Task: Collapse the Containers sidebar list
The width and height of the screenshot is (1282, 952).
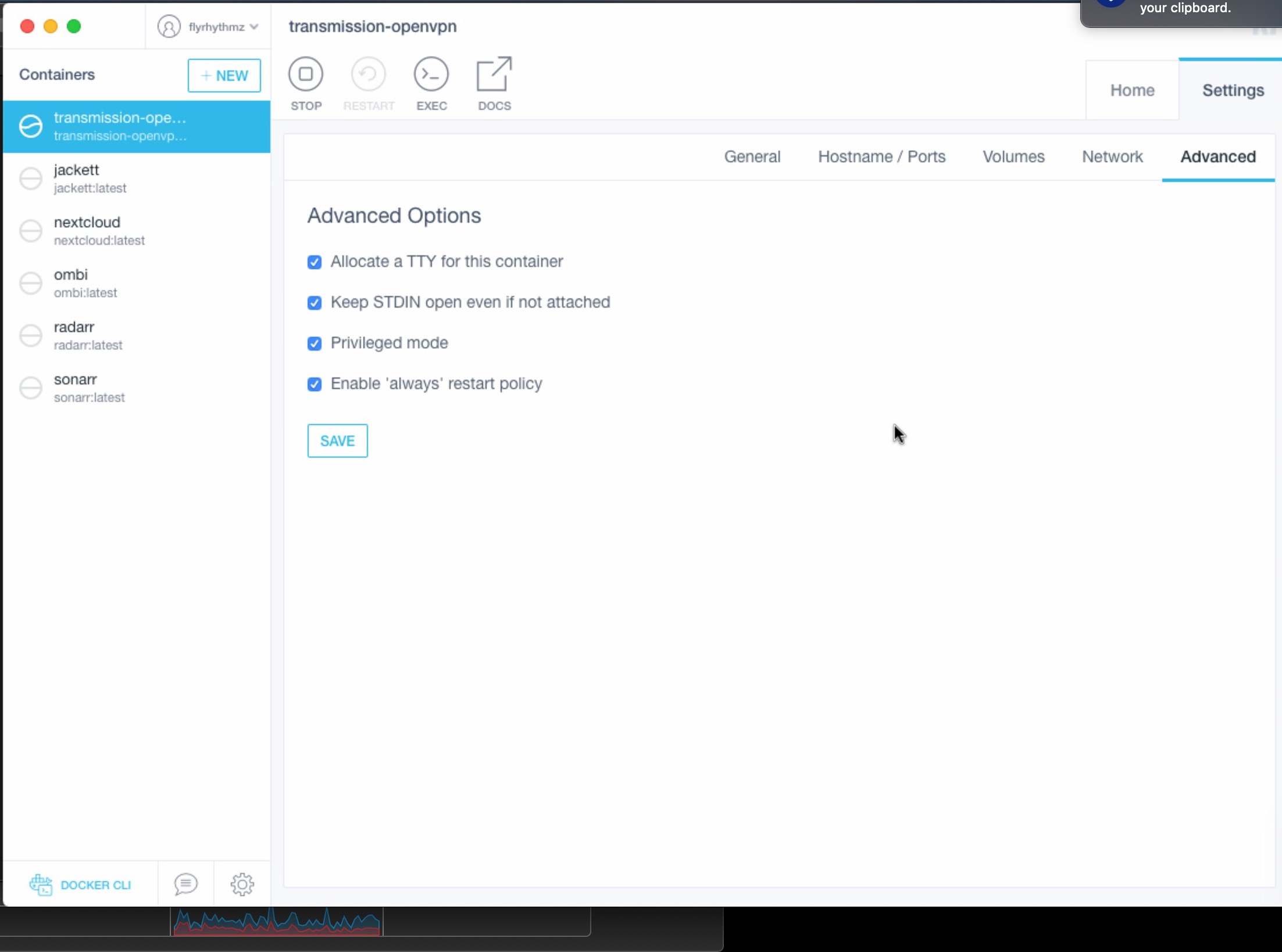Action: pyautogui.click(x=56, y=74)
